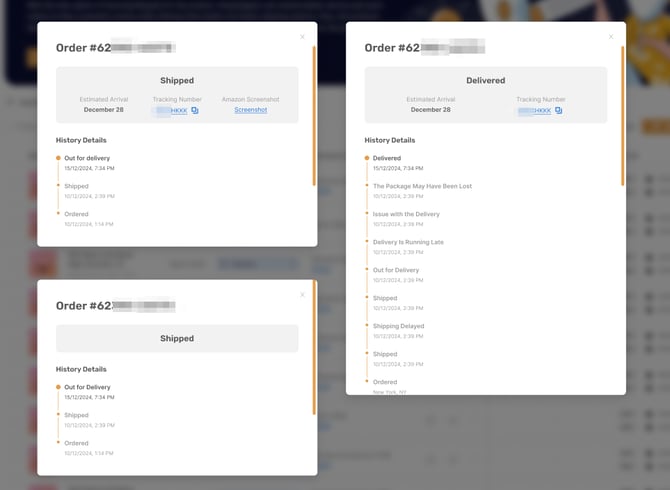Click "History Details" heading in bottom Shipped card
The height and width of the screenshot is (490, 670).
pos(81,369)
